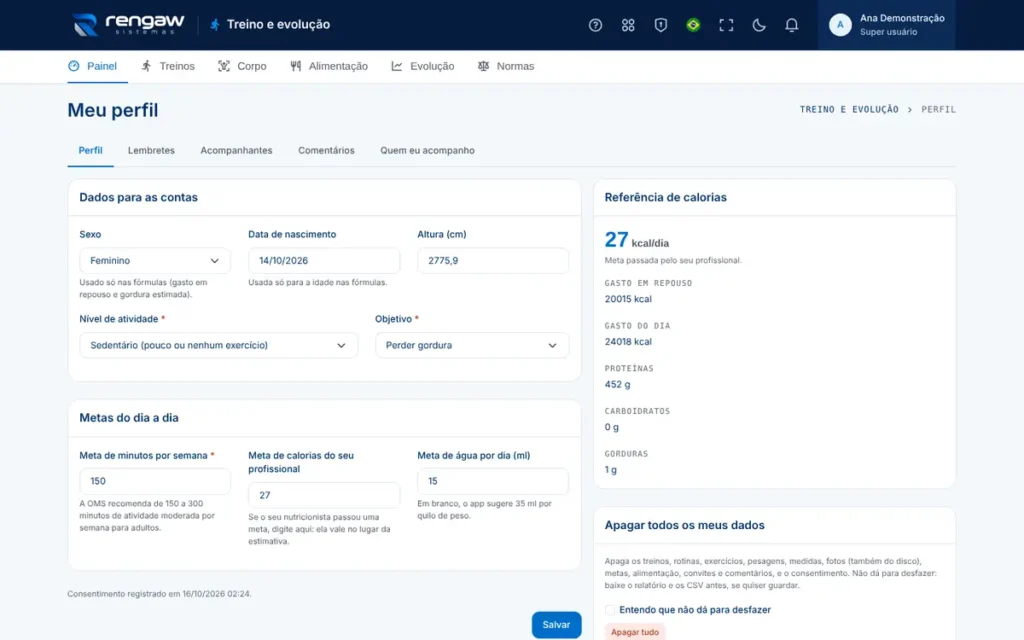Open the Corpo menu

pyautogui.click(x=242, y=66)
